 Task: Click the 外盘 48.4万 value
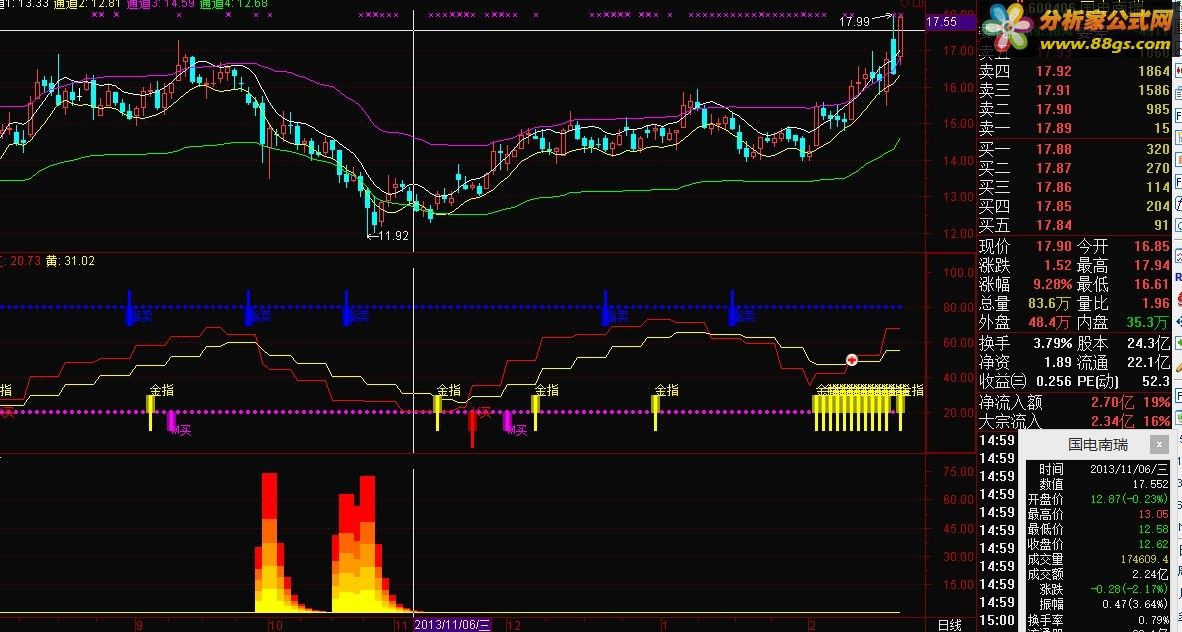tap(1049, 322)
